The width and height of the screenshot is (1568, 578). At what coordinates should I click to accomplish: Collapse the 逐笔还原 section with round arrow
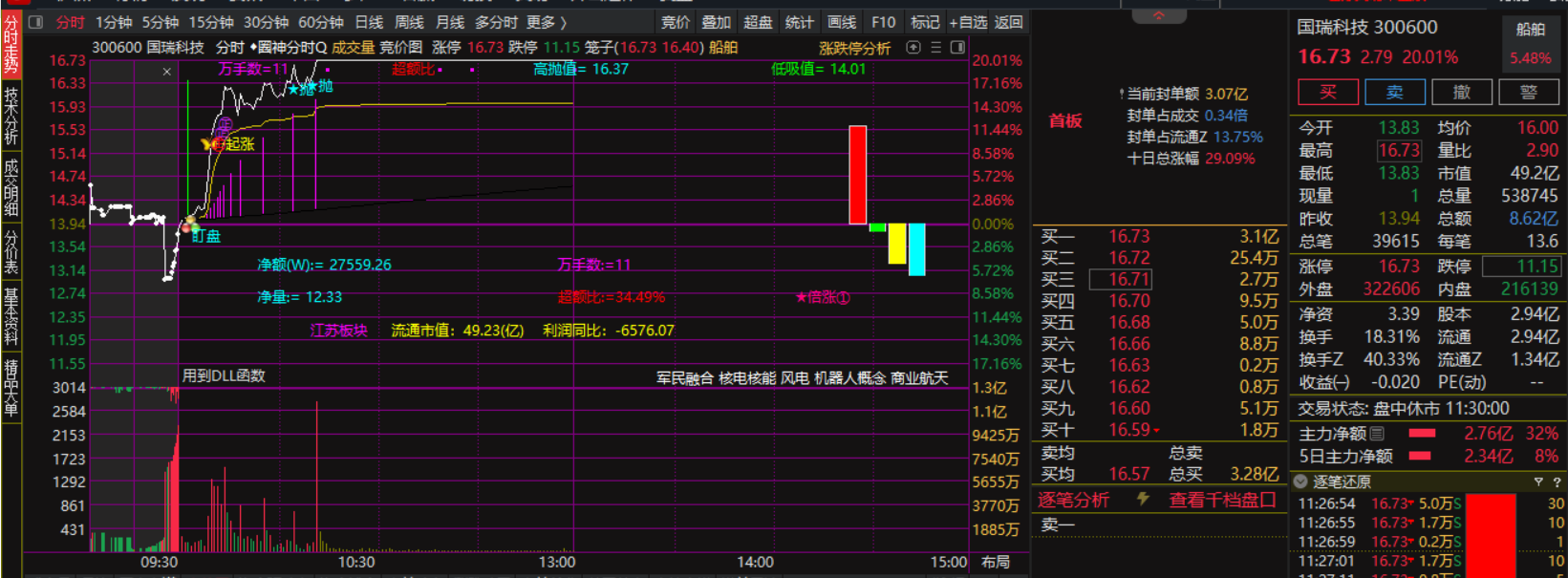1300,482
